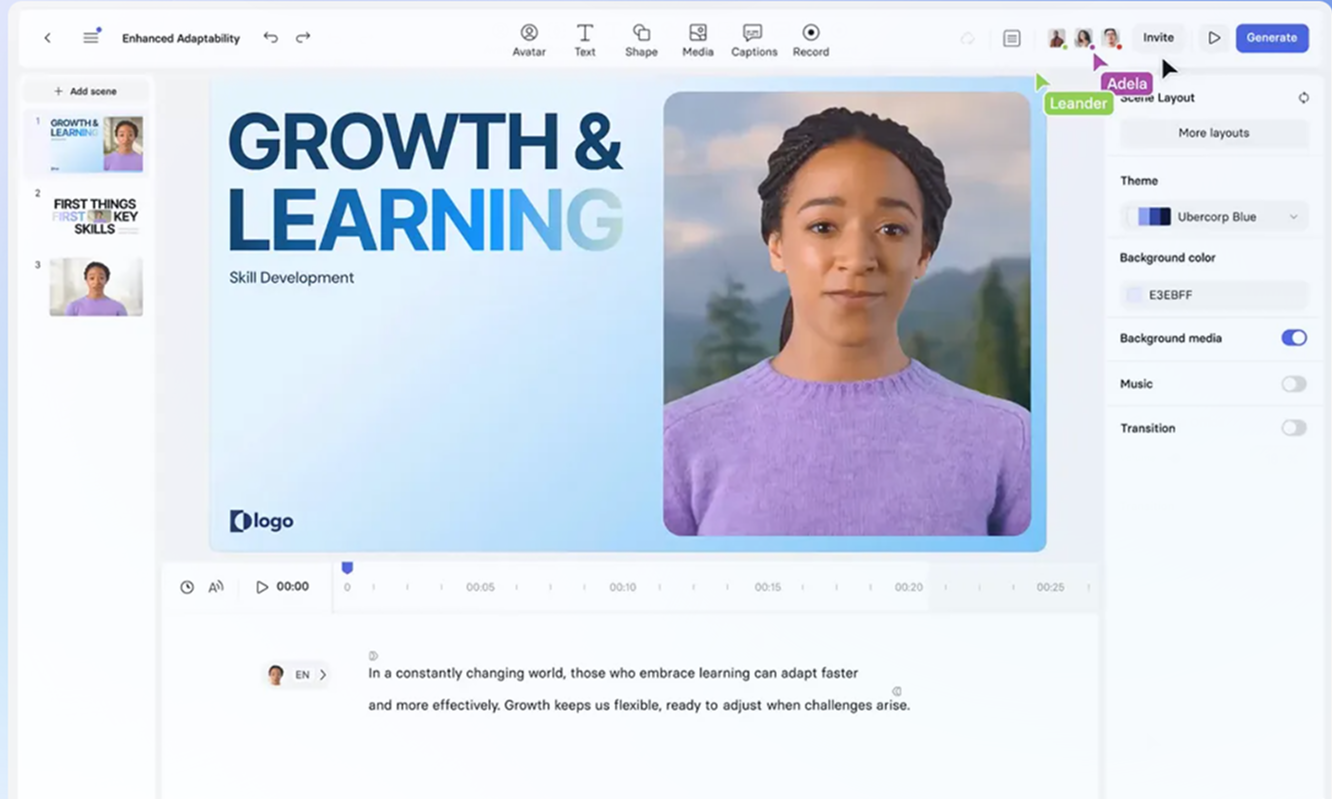Select the avatar video on canvas

[x=847, y=314]
